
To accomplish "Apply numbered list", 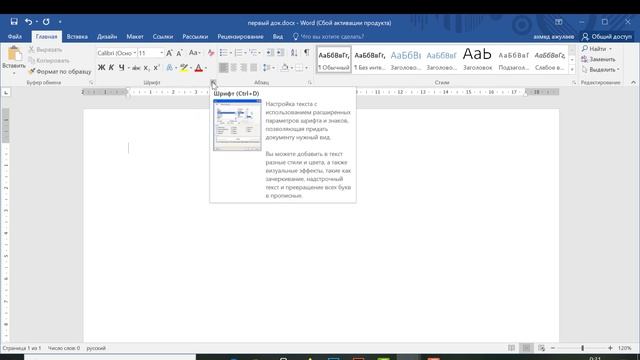I will click(238, 53).
